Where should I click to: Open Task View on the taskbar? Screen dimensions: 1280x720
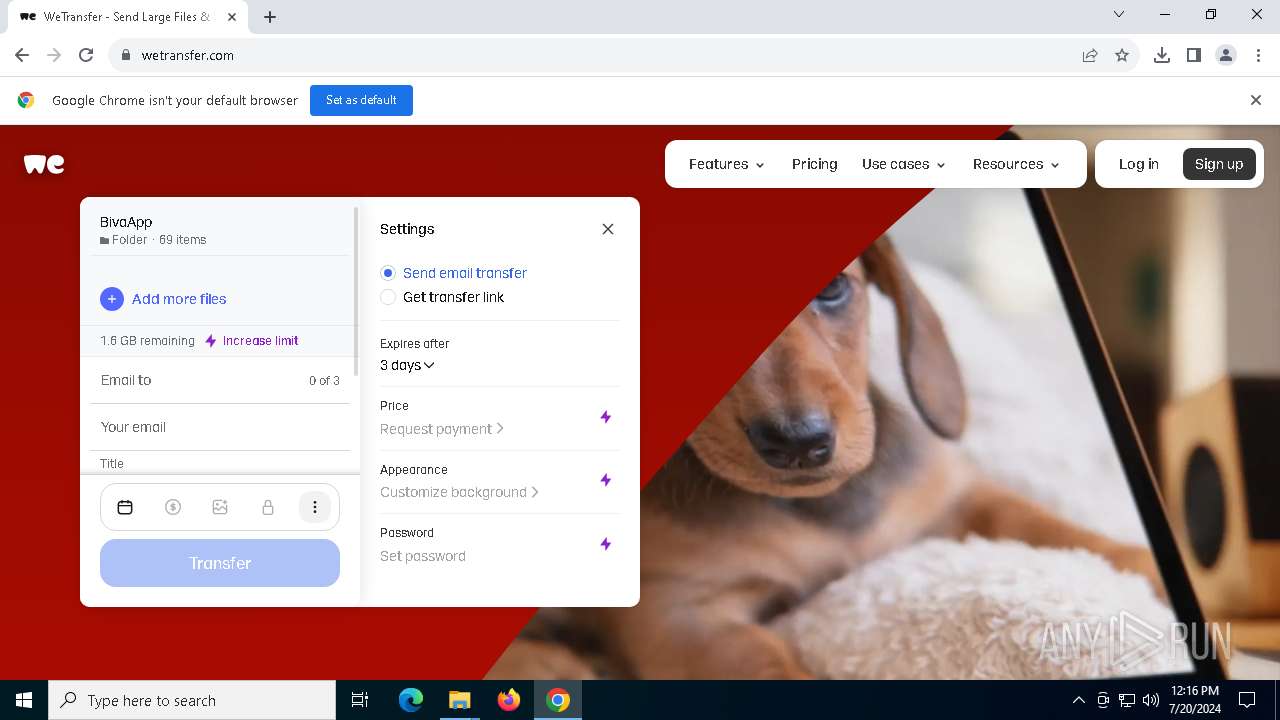[360, 700]
